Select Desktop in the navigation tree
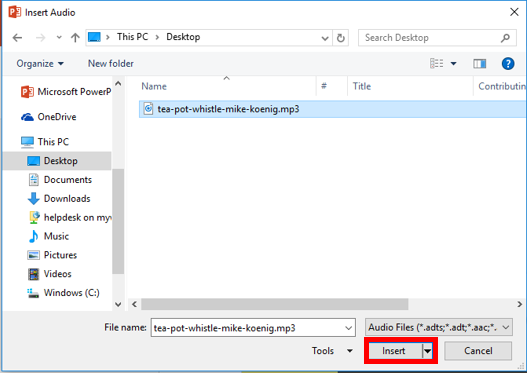527x373 pixels. 57,161
